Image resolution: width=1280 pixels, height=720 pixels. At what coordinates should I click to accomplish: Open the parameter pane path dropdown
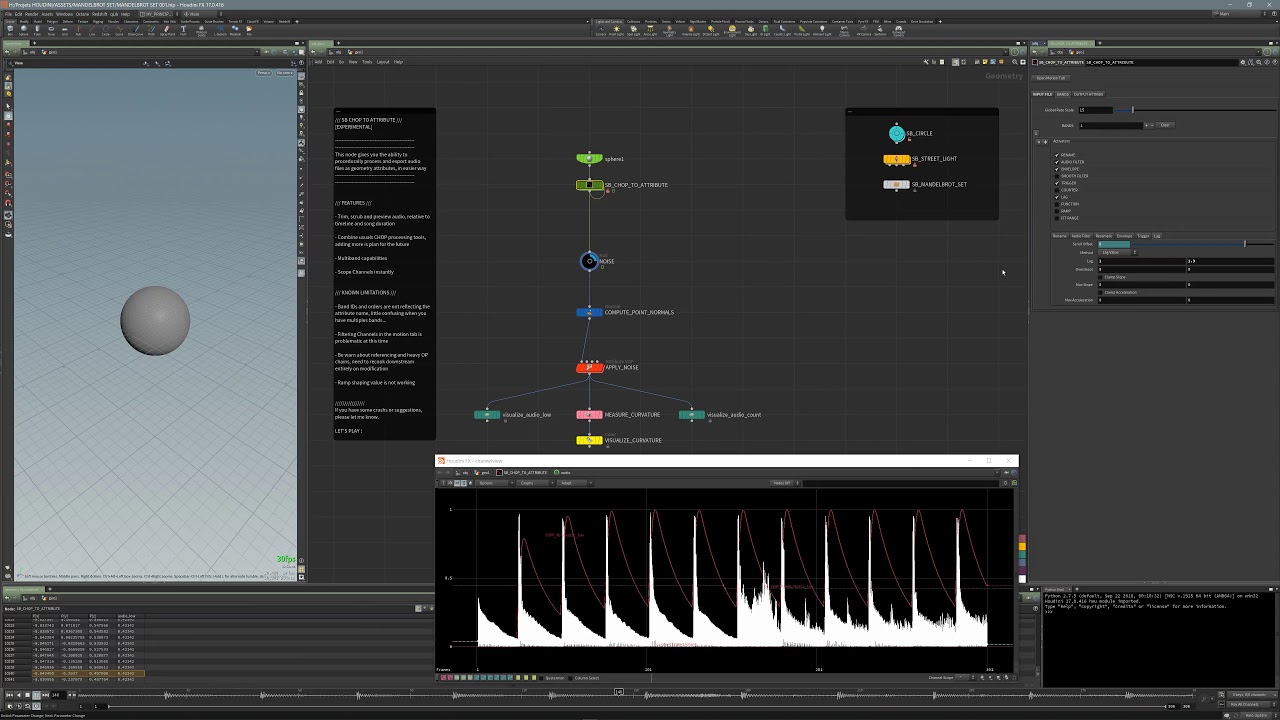tap(1259, 52)
